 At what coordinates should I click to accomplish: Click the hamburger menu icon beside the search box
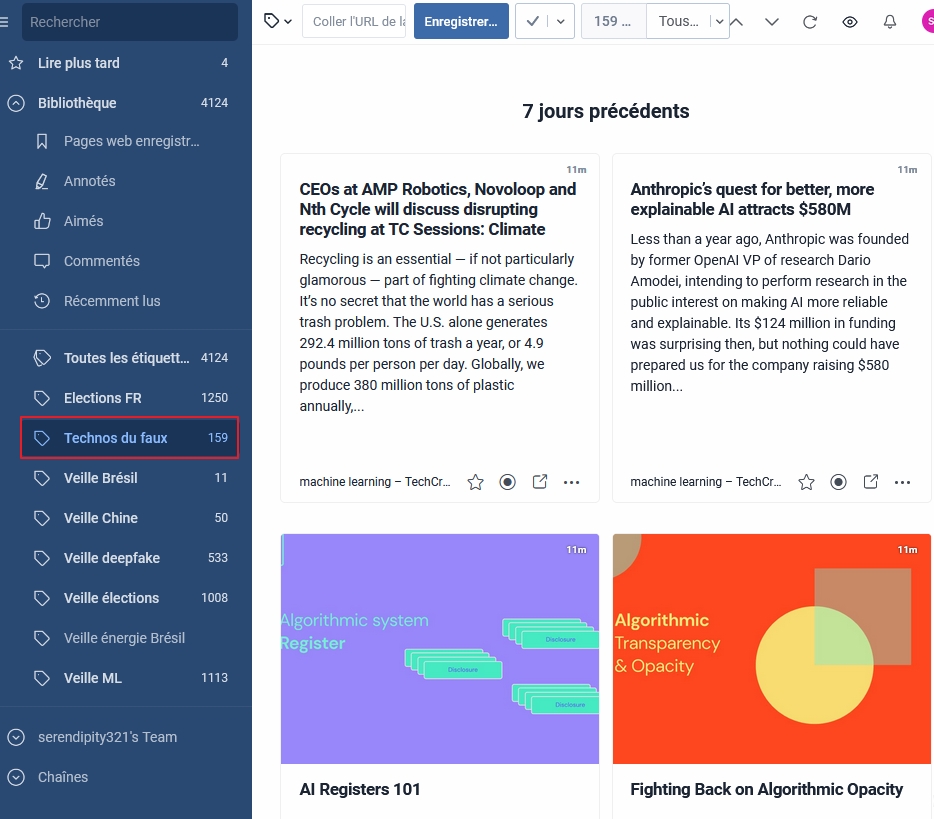(5, 22)
